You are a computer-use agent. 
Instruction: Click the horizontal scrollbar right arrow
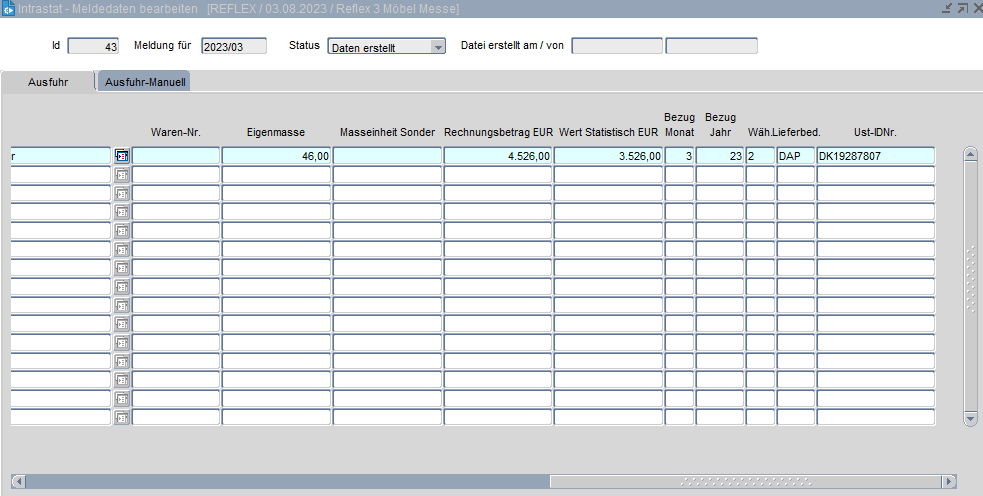949,482
